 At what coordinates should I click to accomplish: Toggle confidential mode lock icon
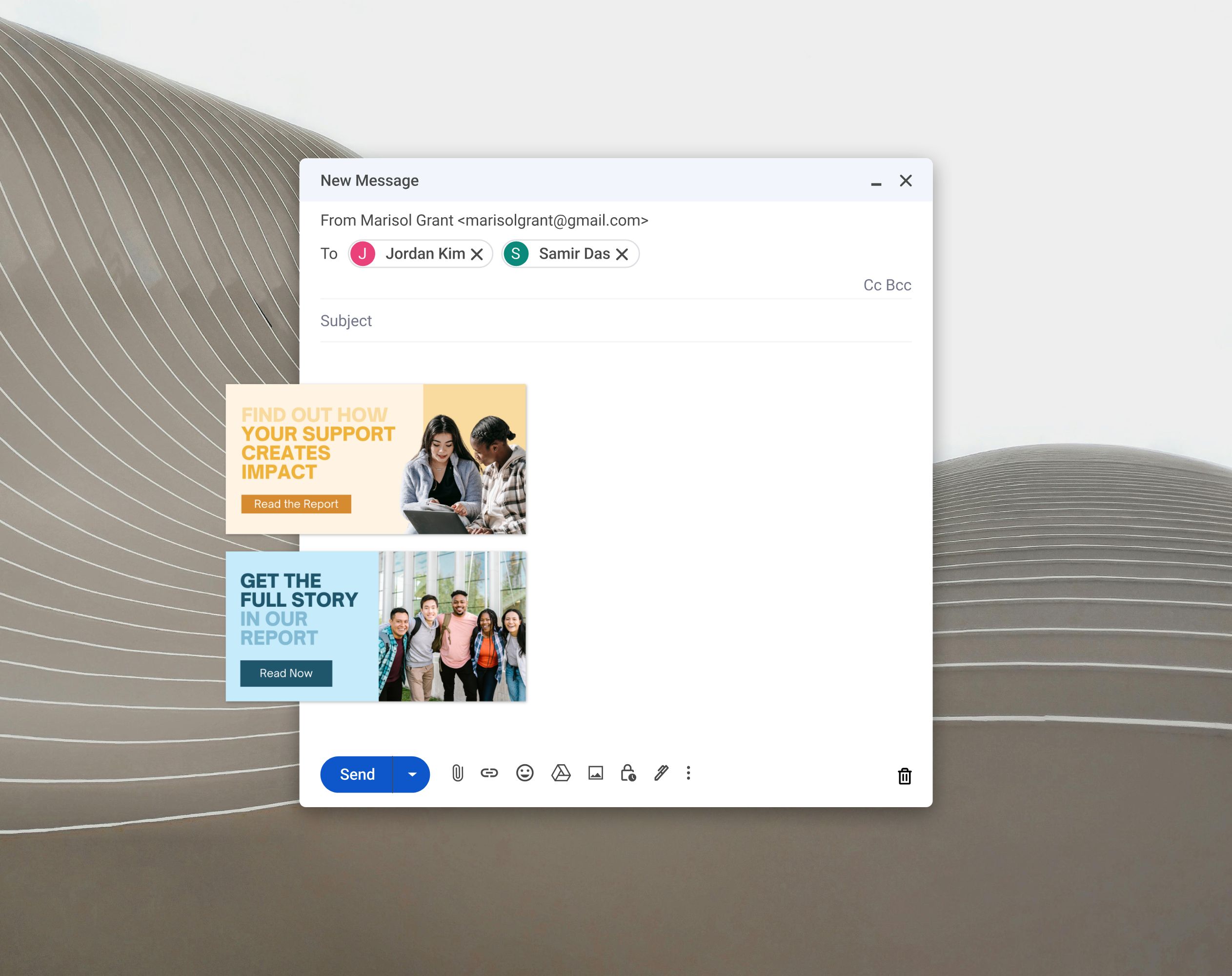coord(628,773)
